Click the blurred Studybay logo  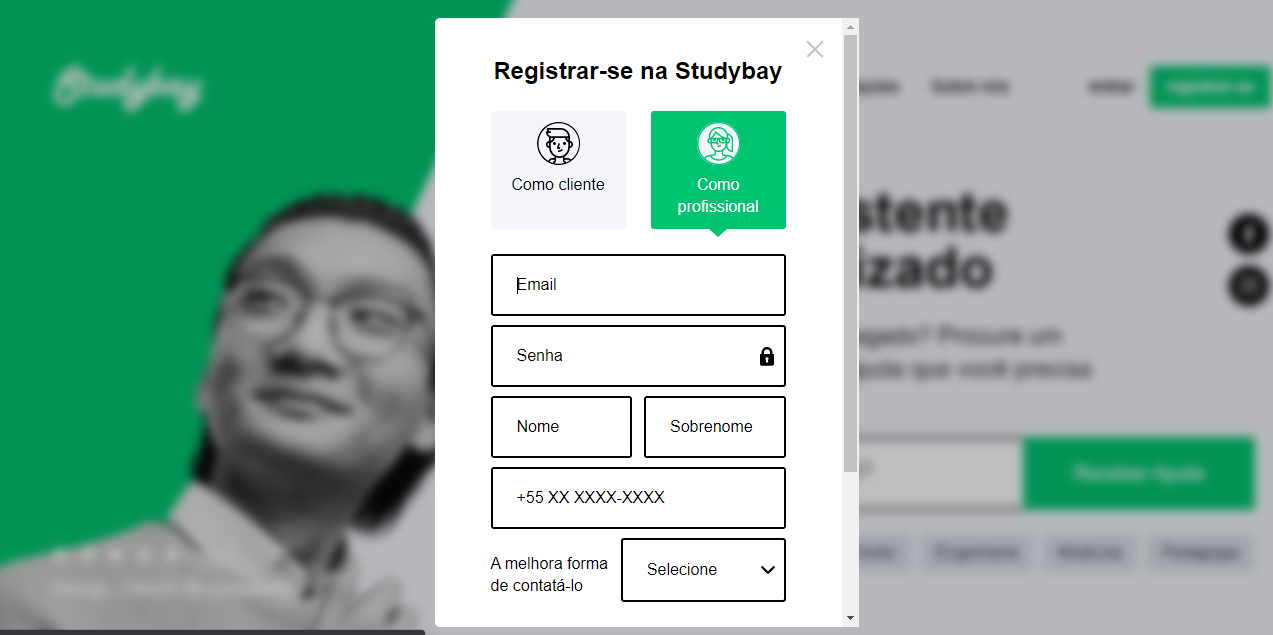[x=127, y=88]
